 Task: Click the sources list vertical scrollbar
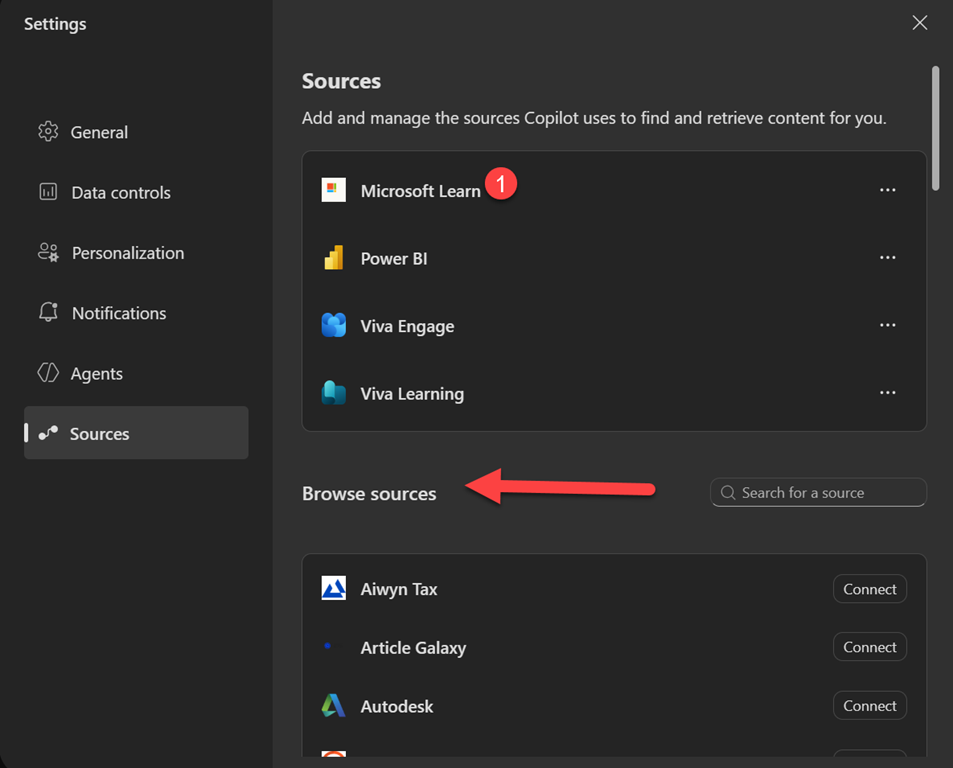(x=935, y=129)
